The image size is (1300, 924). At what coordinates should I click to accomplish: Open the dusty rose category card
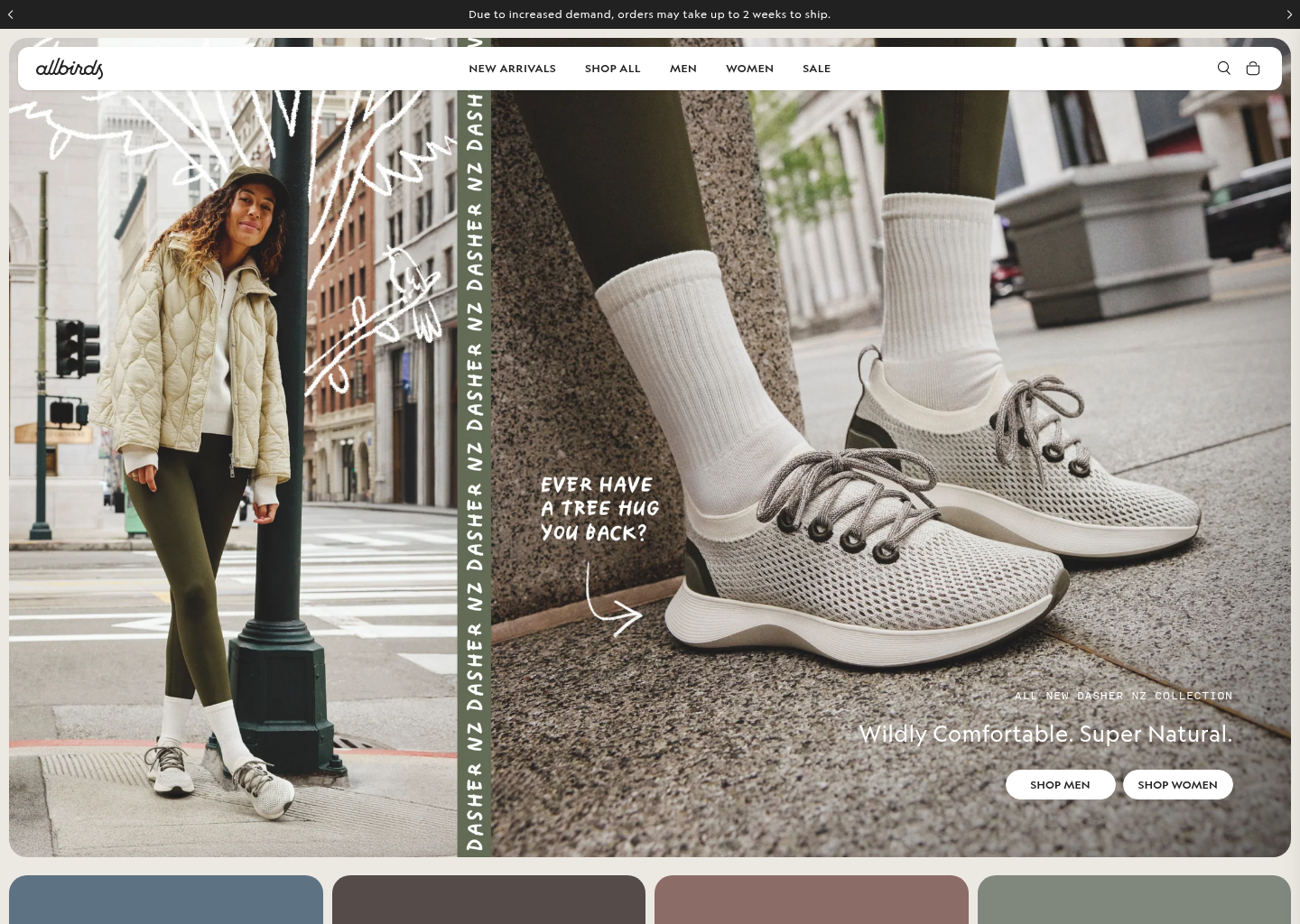tap(812, 900)
